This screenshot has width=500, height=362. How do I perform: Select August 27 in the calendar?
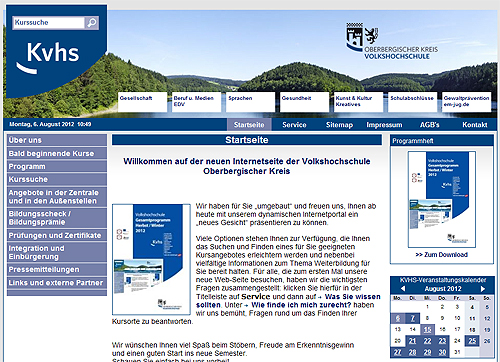397,352
